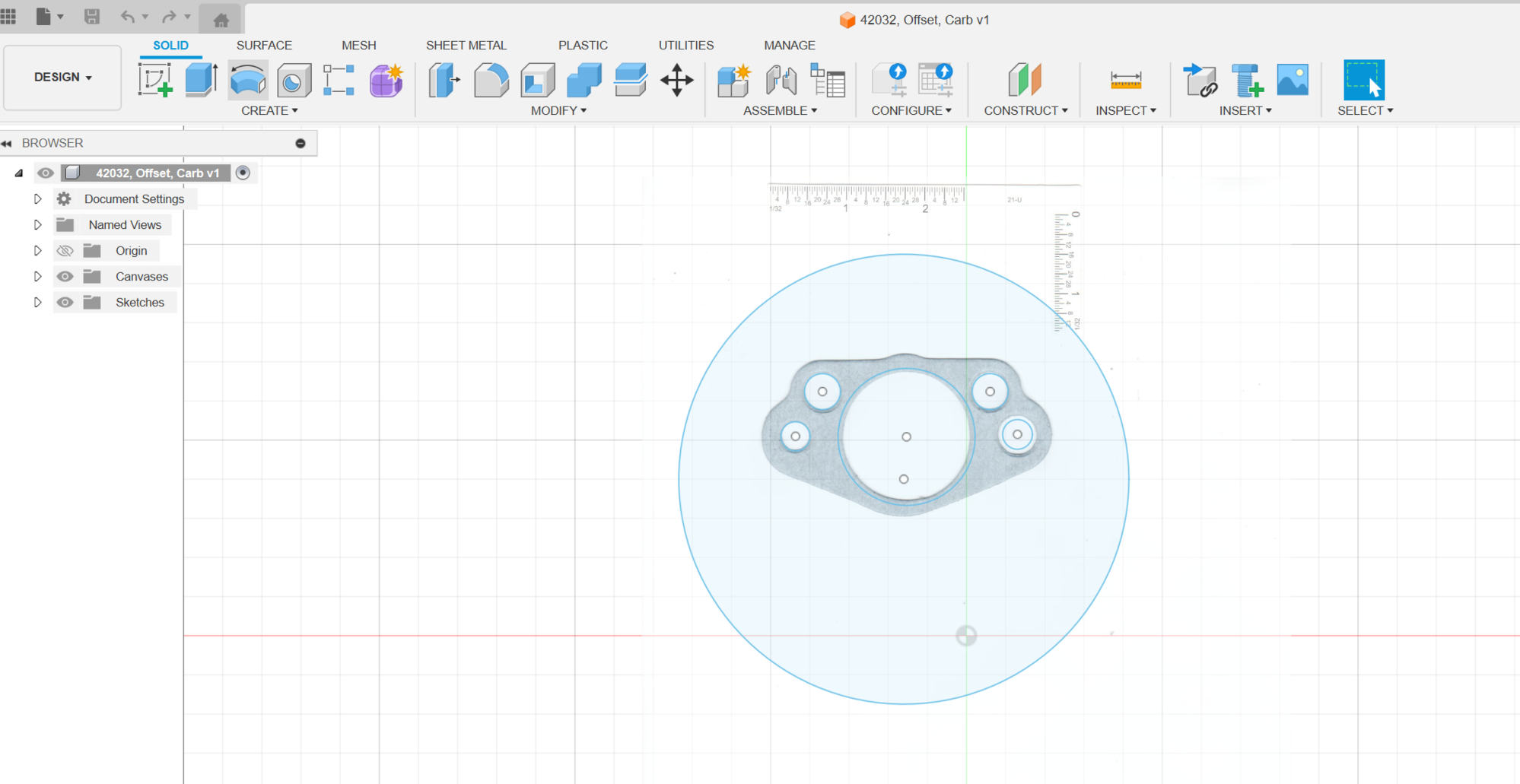Image resolution: width=1520 pixels, height=784 pixels.
Task: Expand the Sketches tree node
Action: [x=37, y=303]
